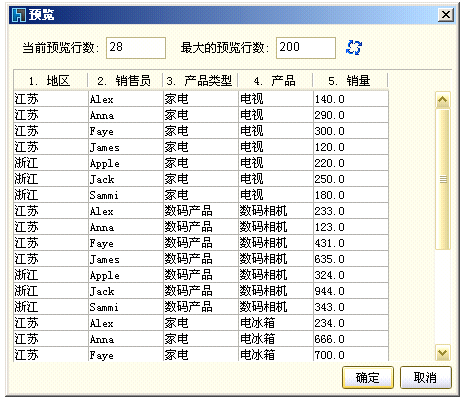Click the app logo icon in title bar
The width and height of the screenshot is (465, 401).
tap(19, 15)
